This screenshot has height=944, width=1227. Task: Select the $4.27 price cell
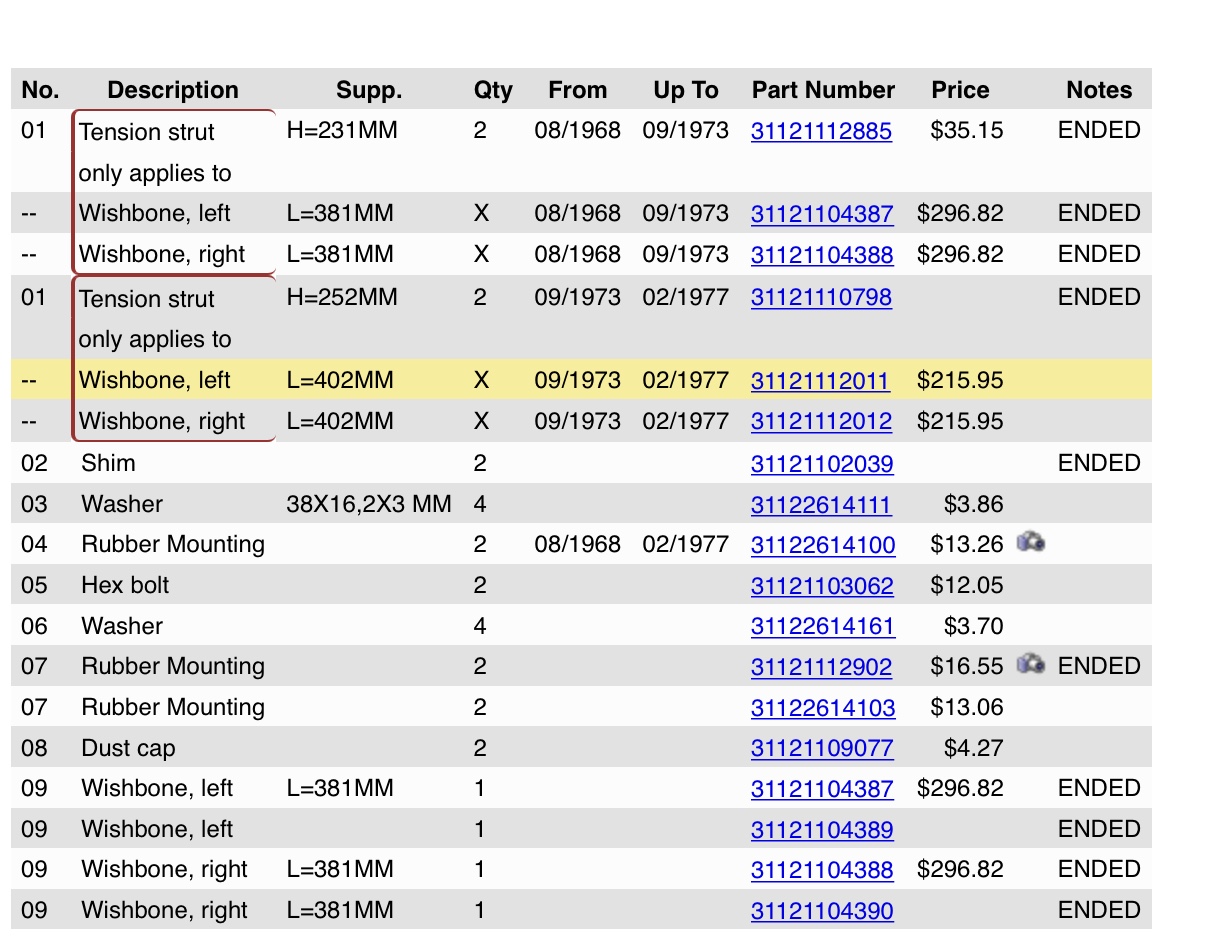coord(973,748)
